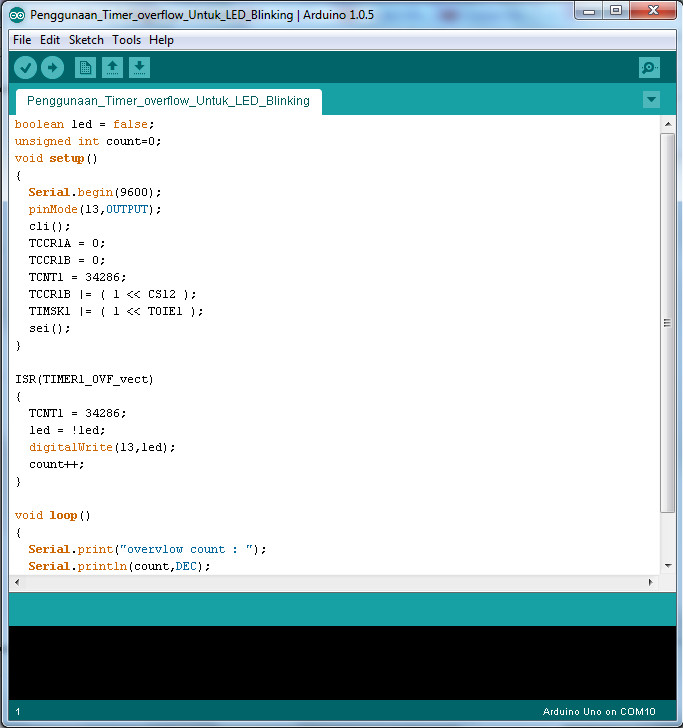Screen dimensions: 683x728
Task: Click the Verify checkmark button
Action: (25, 68)
